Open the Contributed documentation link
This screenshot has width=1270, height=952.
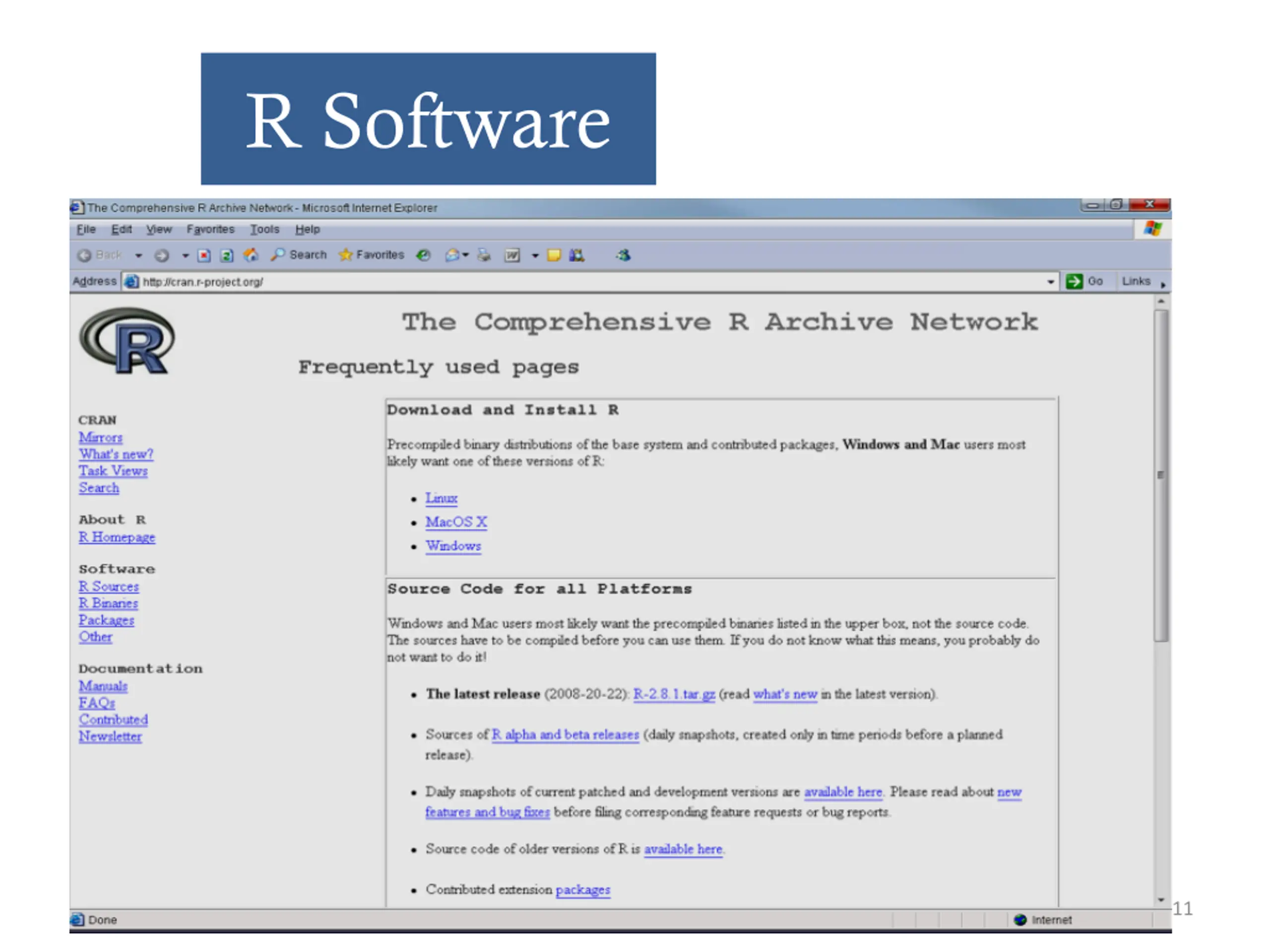point(113,719)
